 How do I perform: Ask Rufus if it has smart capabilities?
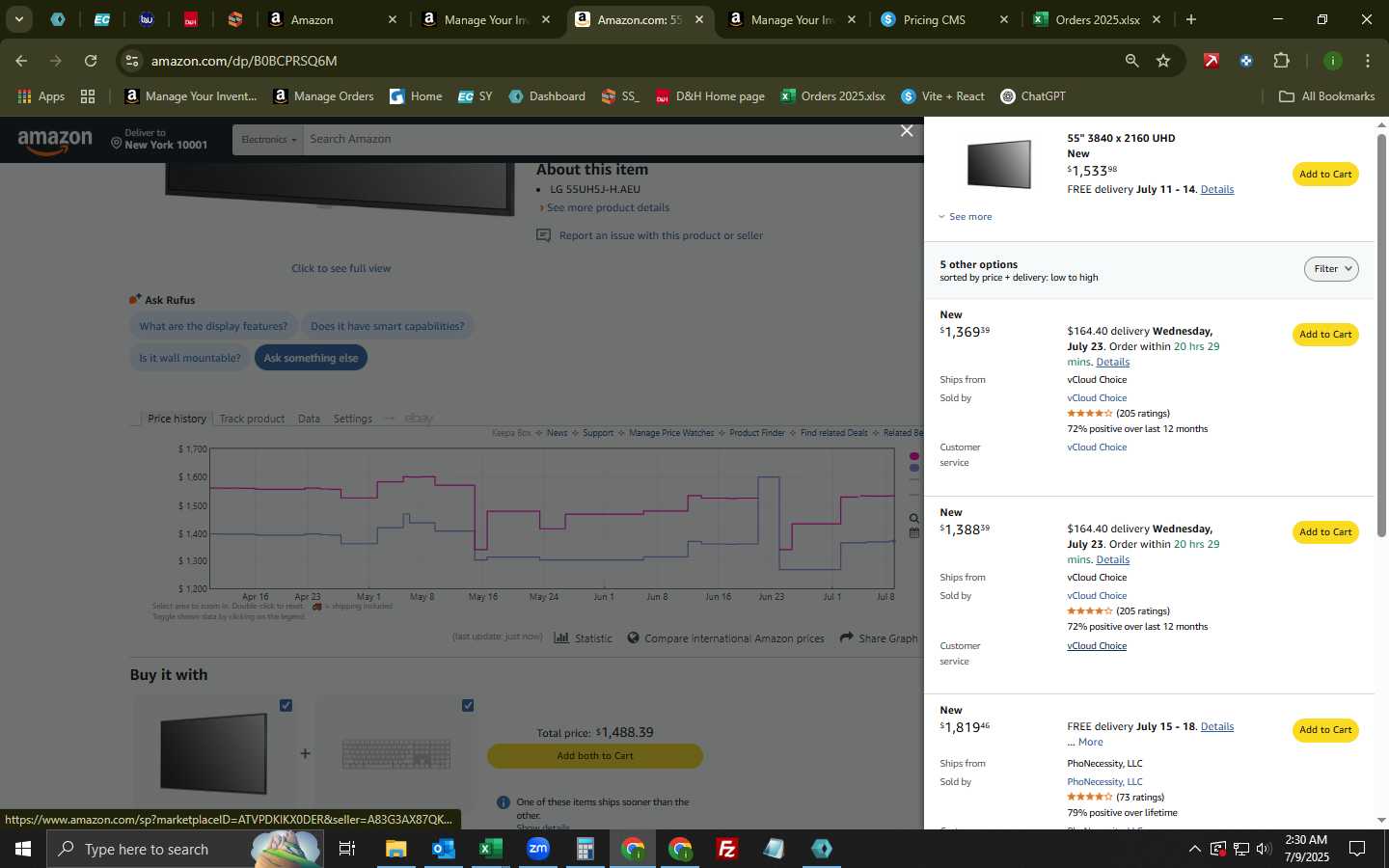(387, 327)
